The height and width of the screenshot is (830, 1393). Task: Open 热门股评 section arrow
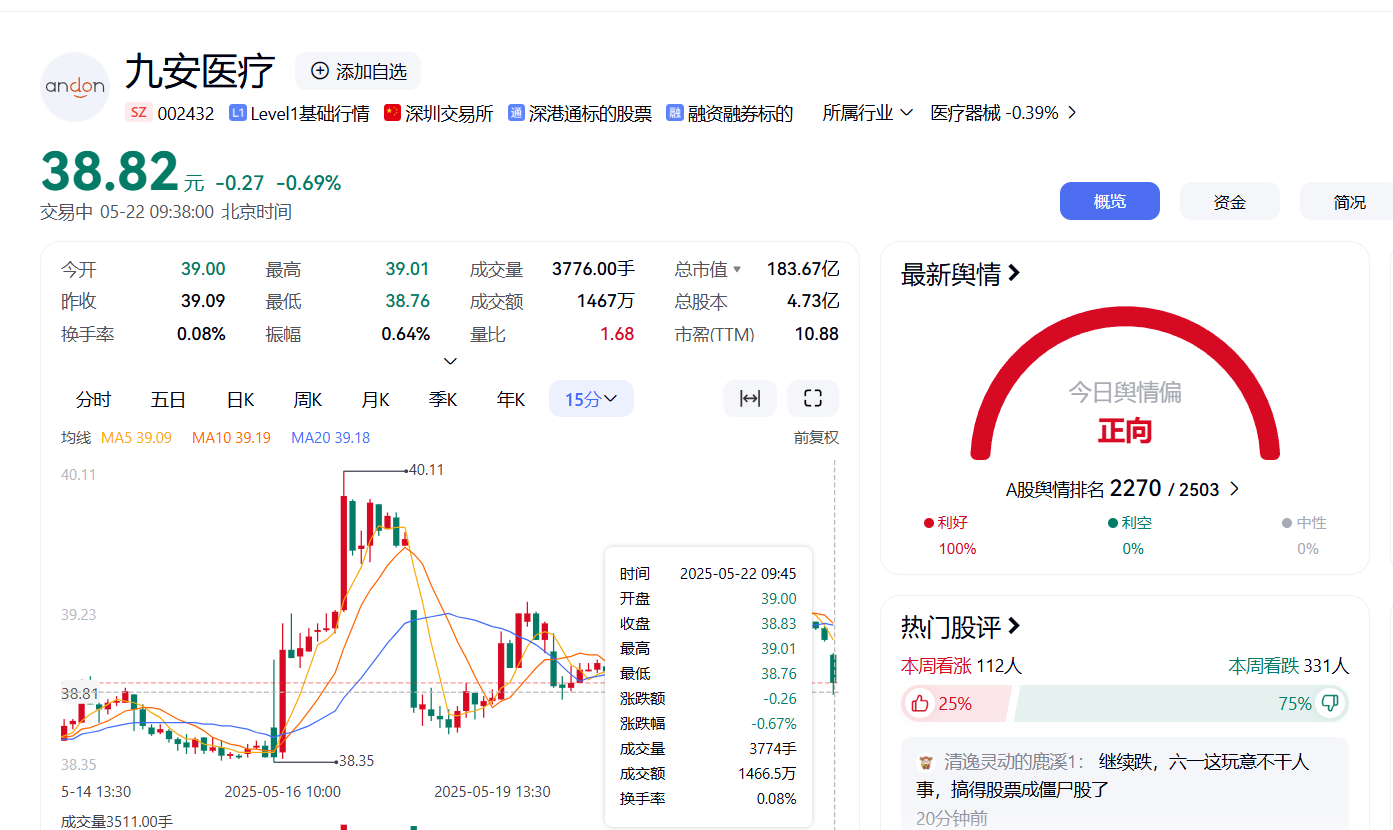(1014, 627)
